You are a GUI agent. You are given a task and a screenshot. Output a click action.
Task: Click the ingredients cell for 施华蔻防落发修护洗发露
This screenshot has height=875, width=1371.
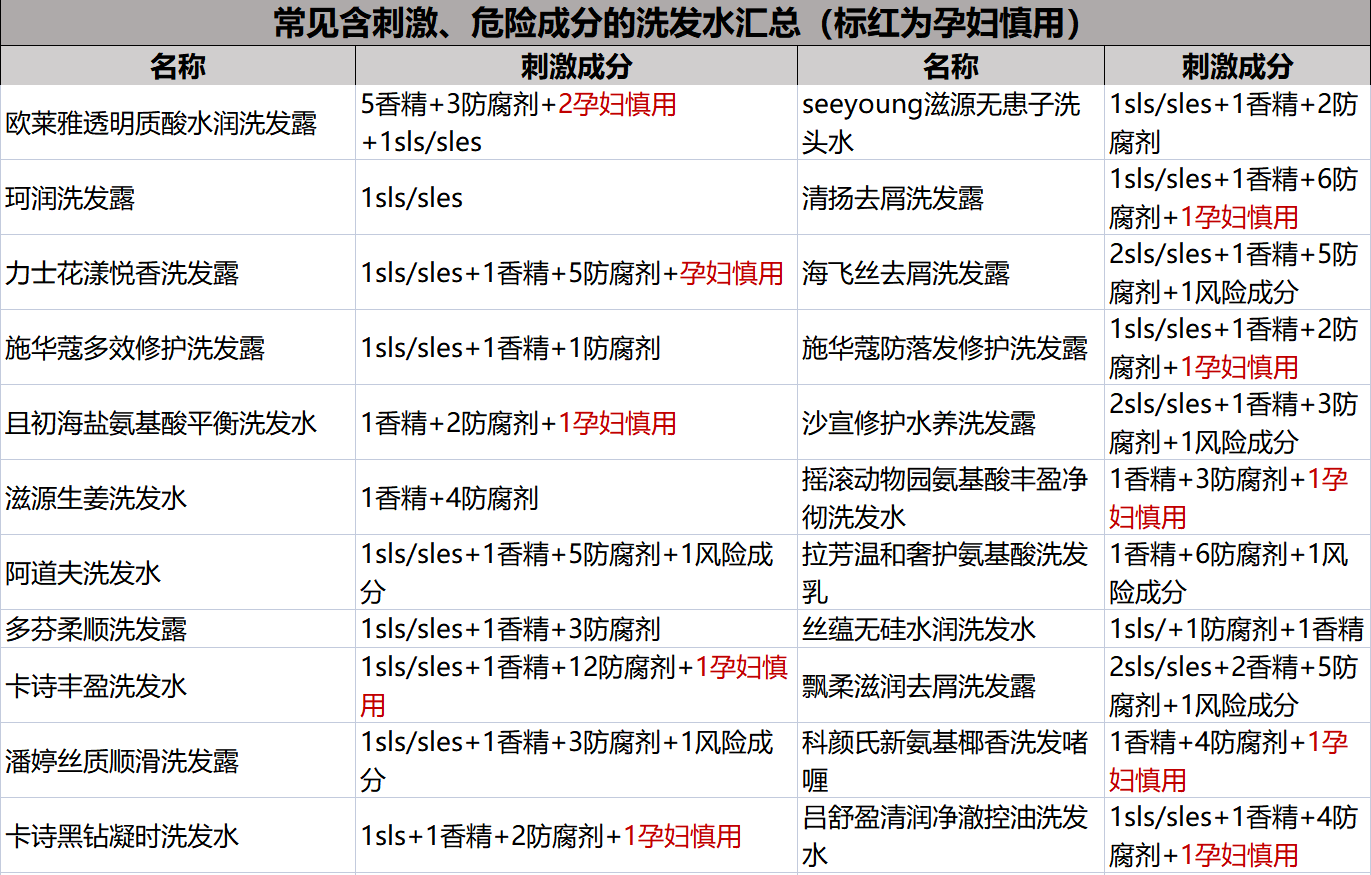[x=1238, y=347]
